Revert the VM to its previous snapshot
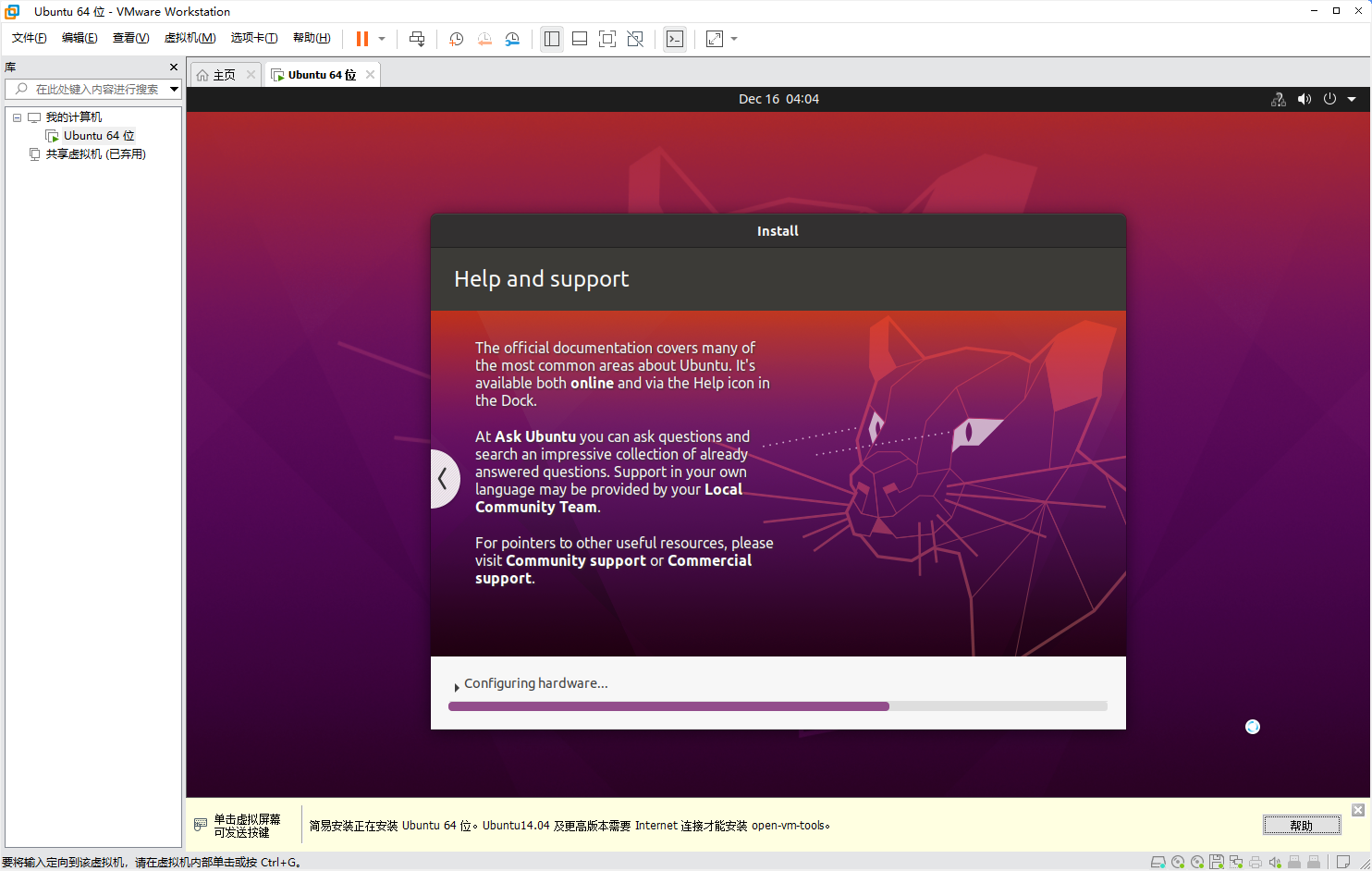 pyautogui.click(x=484, y=39)
